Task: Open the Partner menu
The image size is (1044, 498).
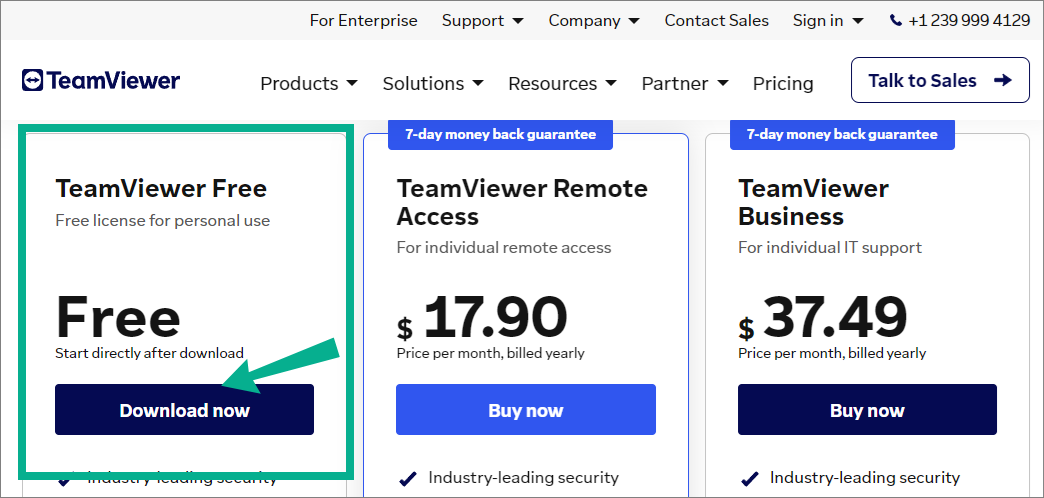Action: click(x=684, y=84)
